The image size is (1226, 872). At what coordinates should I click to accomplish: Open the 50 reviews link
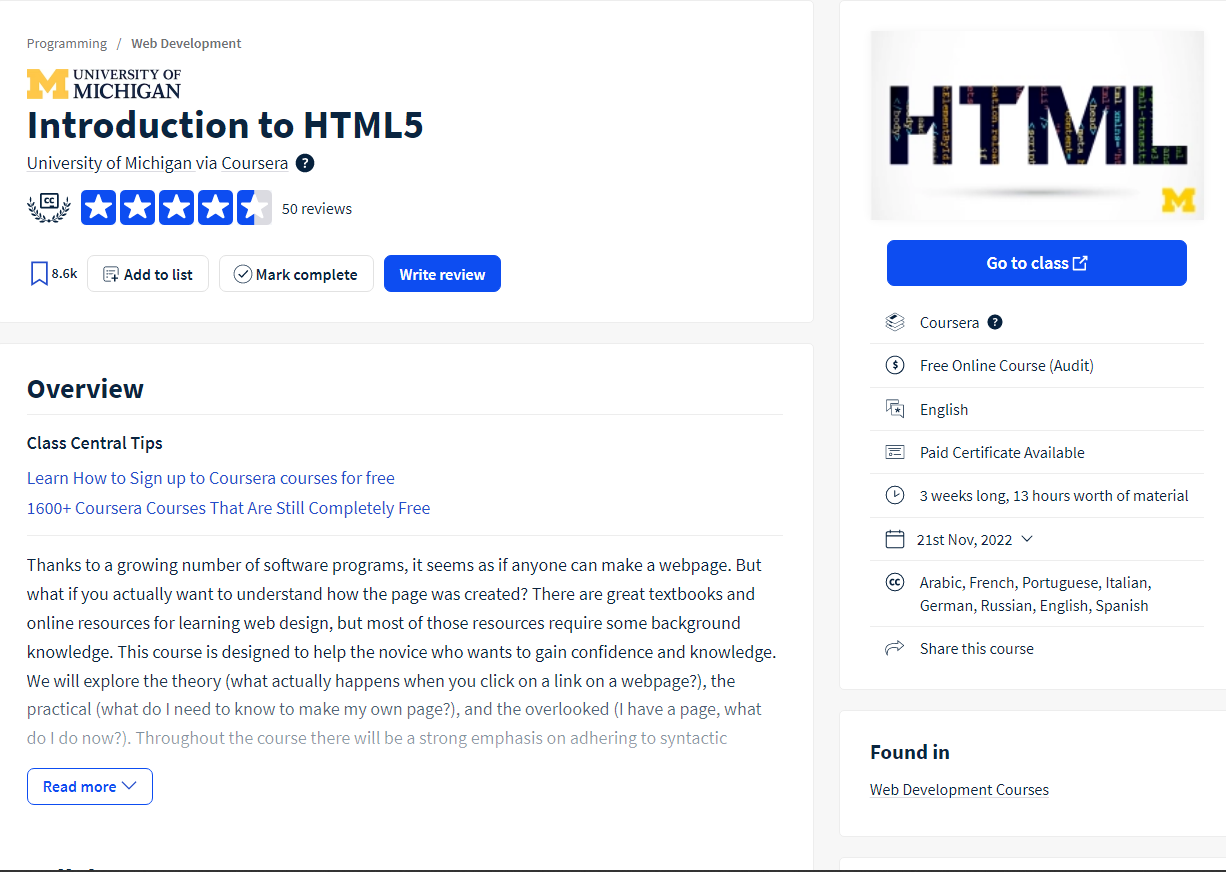[x=317, y=209]
